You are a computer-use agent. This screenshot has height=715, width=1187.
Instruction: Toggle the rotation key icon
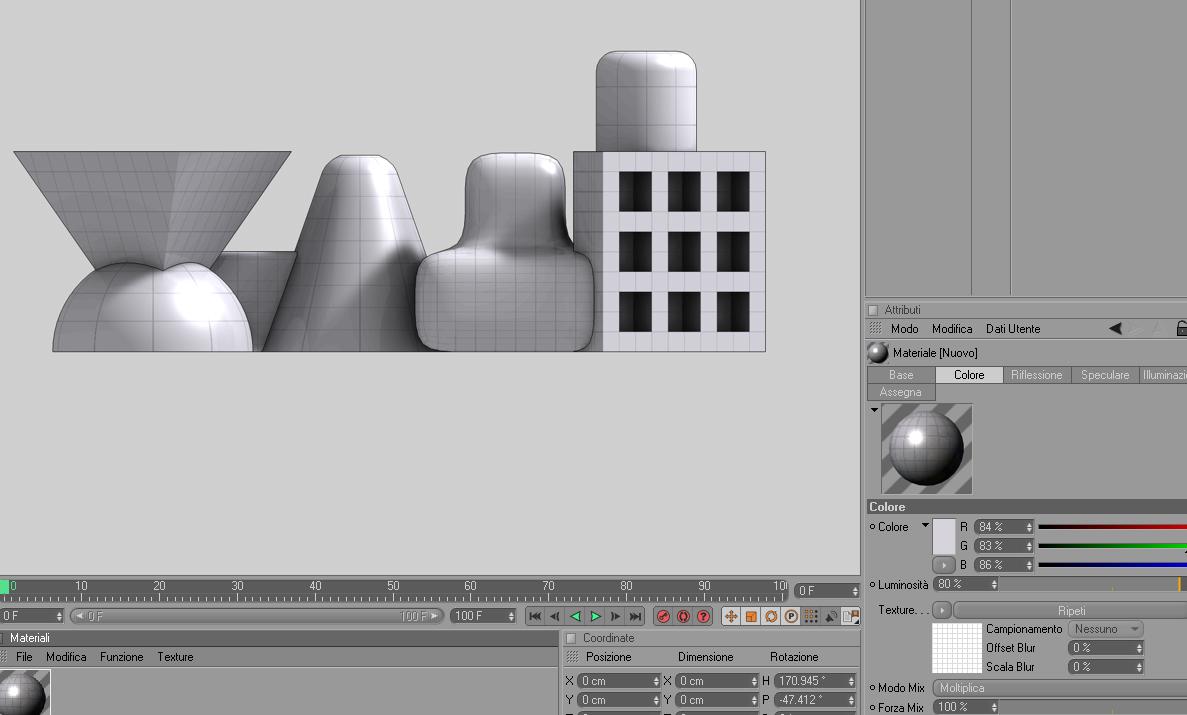pyautogui.click(x=771, y=617)
